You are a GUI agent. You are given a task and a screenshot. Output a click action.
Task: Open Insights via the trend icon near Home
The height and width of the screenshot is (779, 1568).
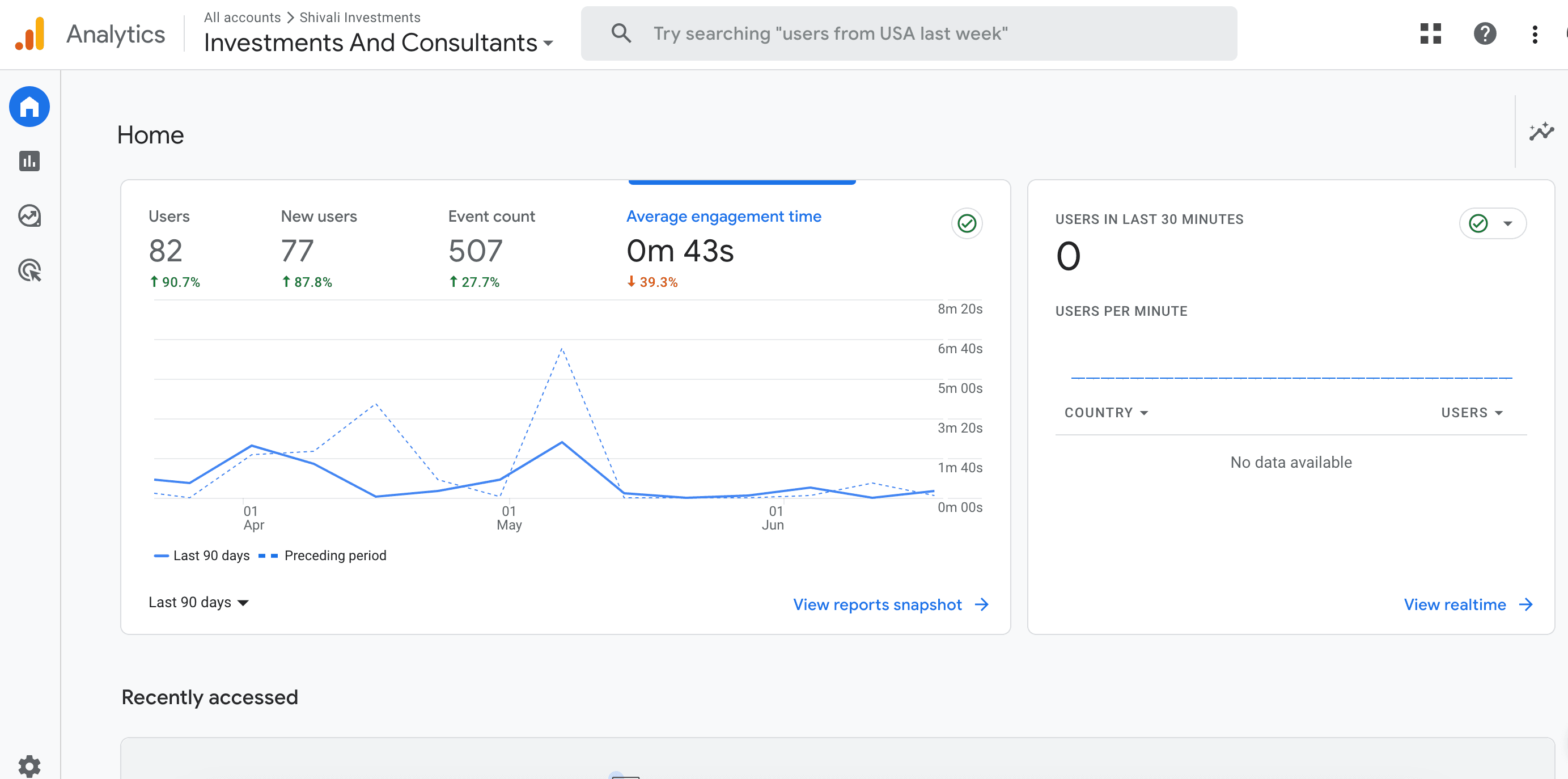pyautogui.click(x=1541, y=132)
